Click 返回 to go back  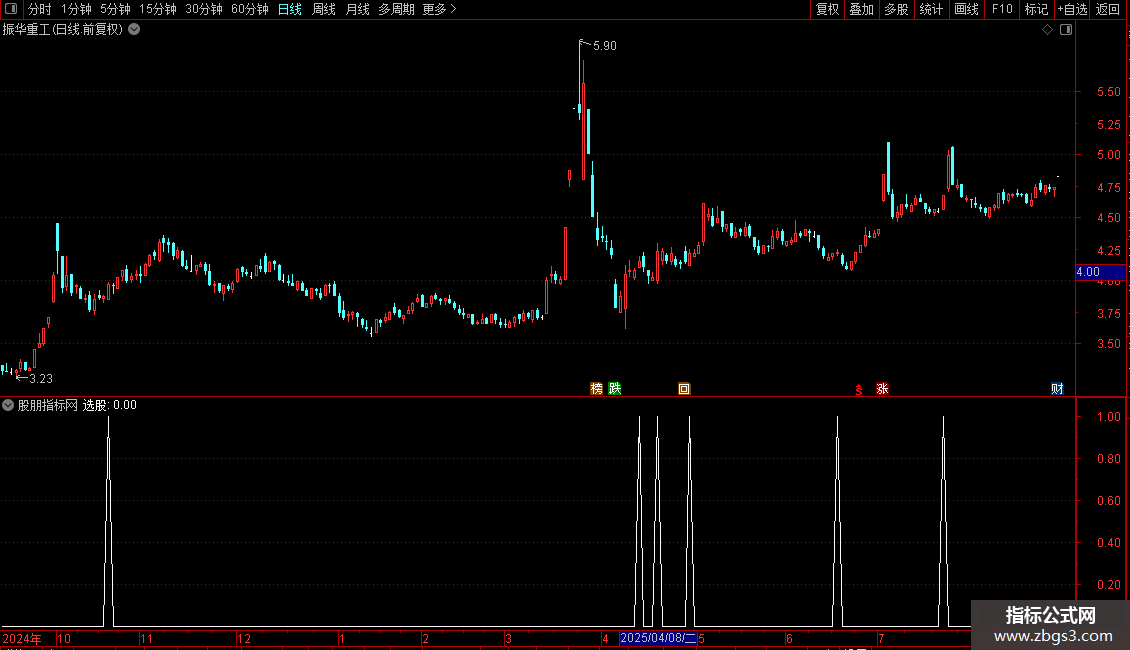tap(1108, 9)
